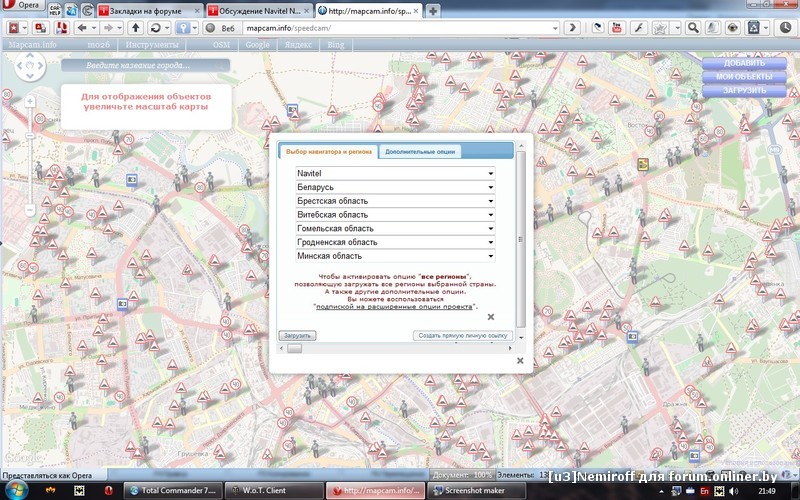Screen dimensions: 800x500
Task: Open the Гомельская область dropdown
Action: [x=395, y=229]
